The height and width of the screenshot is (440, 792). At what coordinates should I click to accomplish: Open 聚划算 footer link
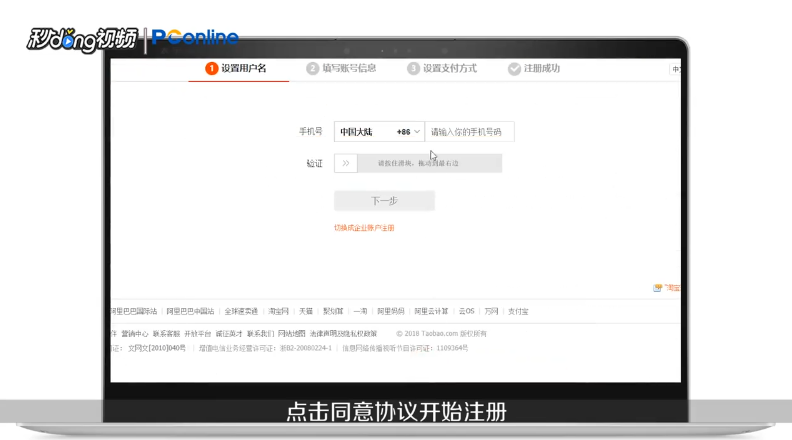[333, 311]
